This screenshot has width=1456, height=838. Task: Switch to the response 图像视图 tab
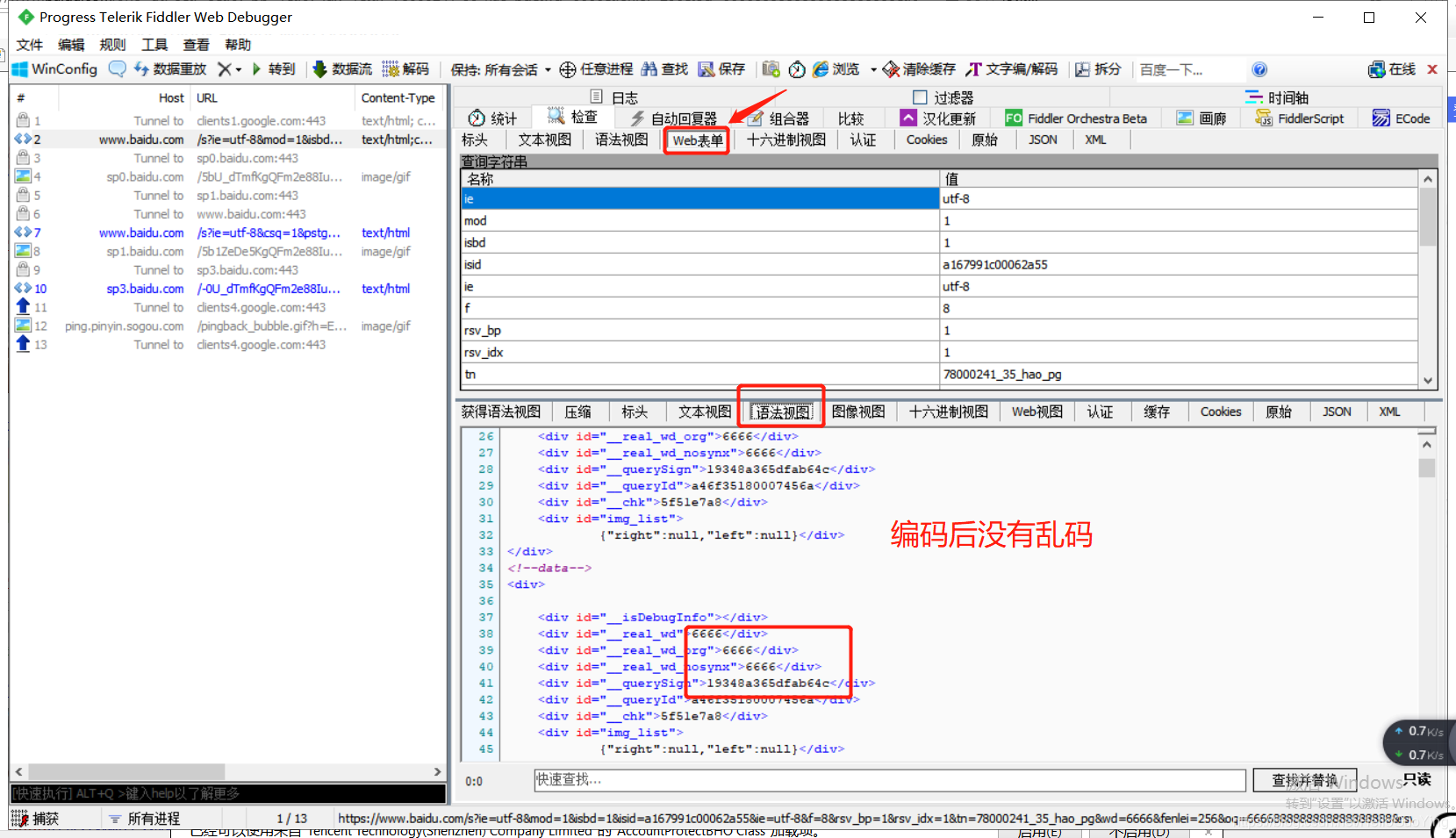coord(858,412)
